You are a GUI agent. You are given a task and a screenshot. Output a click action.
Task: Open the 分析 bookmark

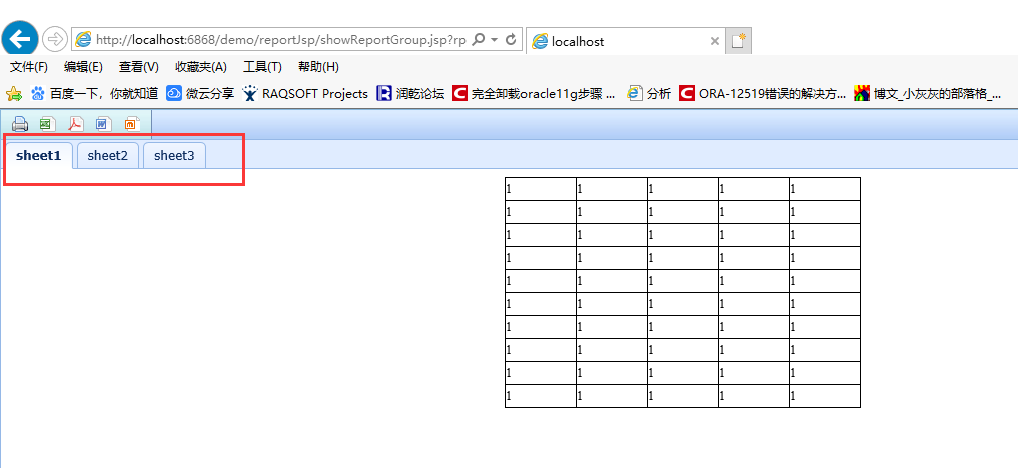649,93
